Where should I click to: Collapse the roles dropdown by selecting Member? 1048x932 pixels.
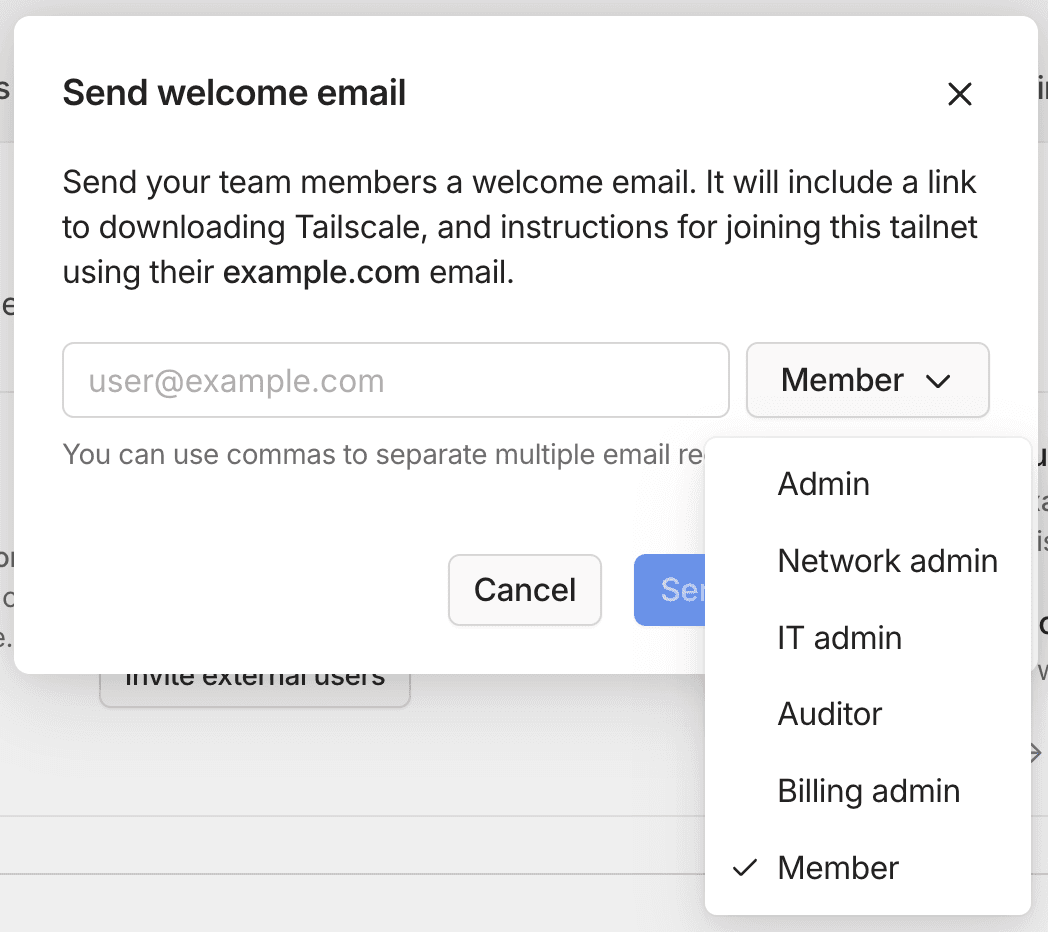(838, 867)
